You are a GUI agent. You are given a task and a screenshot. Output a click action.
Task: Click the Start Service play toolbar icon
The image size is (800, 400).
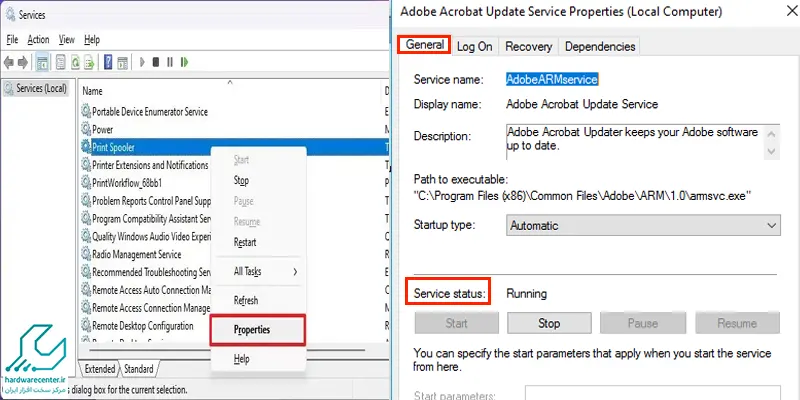click(x=142, y=62)
